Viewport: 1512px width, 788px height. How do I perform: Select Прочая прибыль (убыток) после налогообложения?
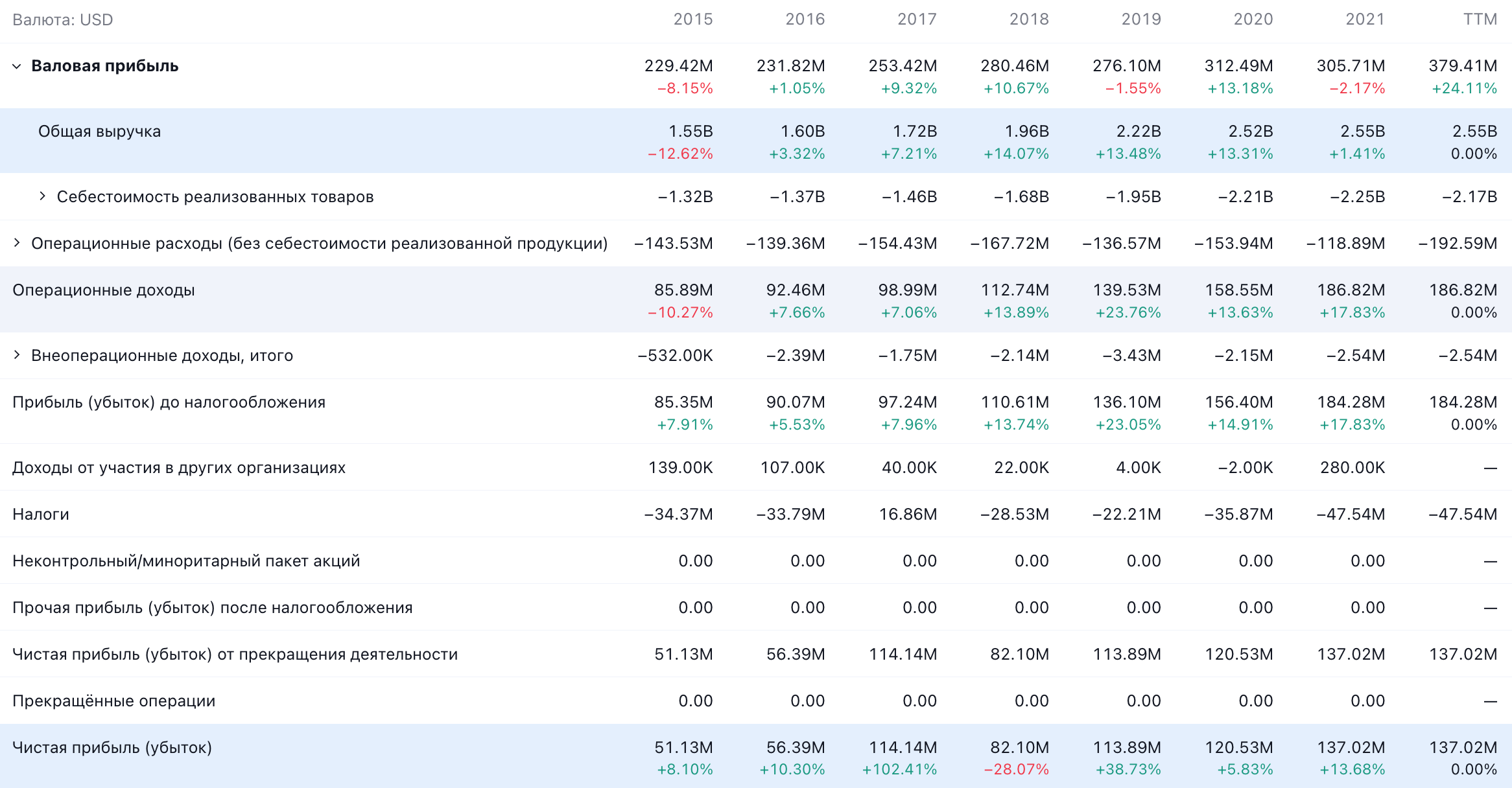(213, 608)
